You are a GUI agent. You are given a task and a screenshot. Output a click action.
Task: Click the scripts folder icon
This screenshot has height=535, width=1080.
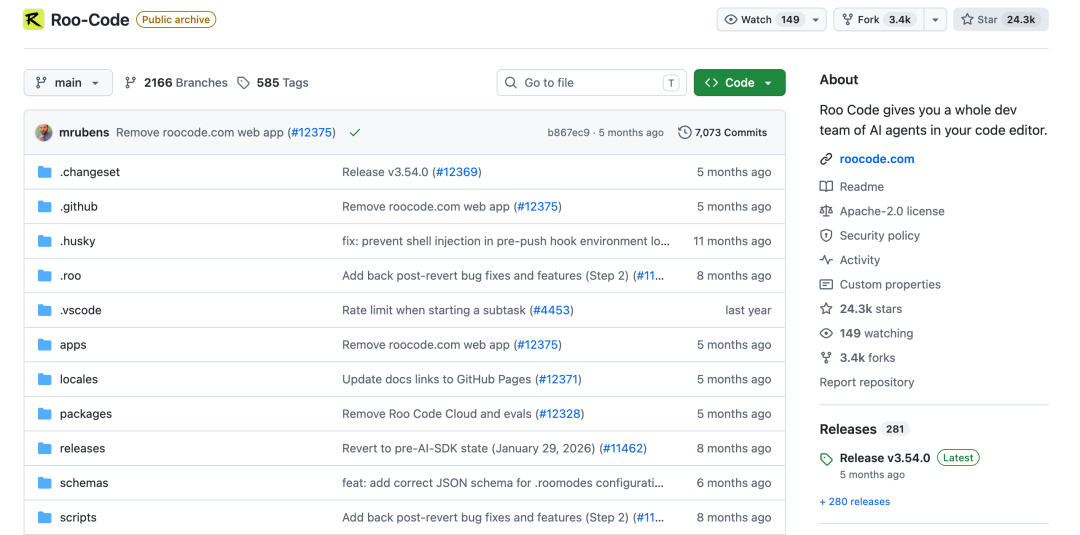pyautogui.click(x=45, y=517)
